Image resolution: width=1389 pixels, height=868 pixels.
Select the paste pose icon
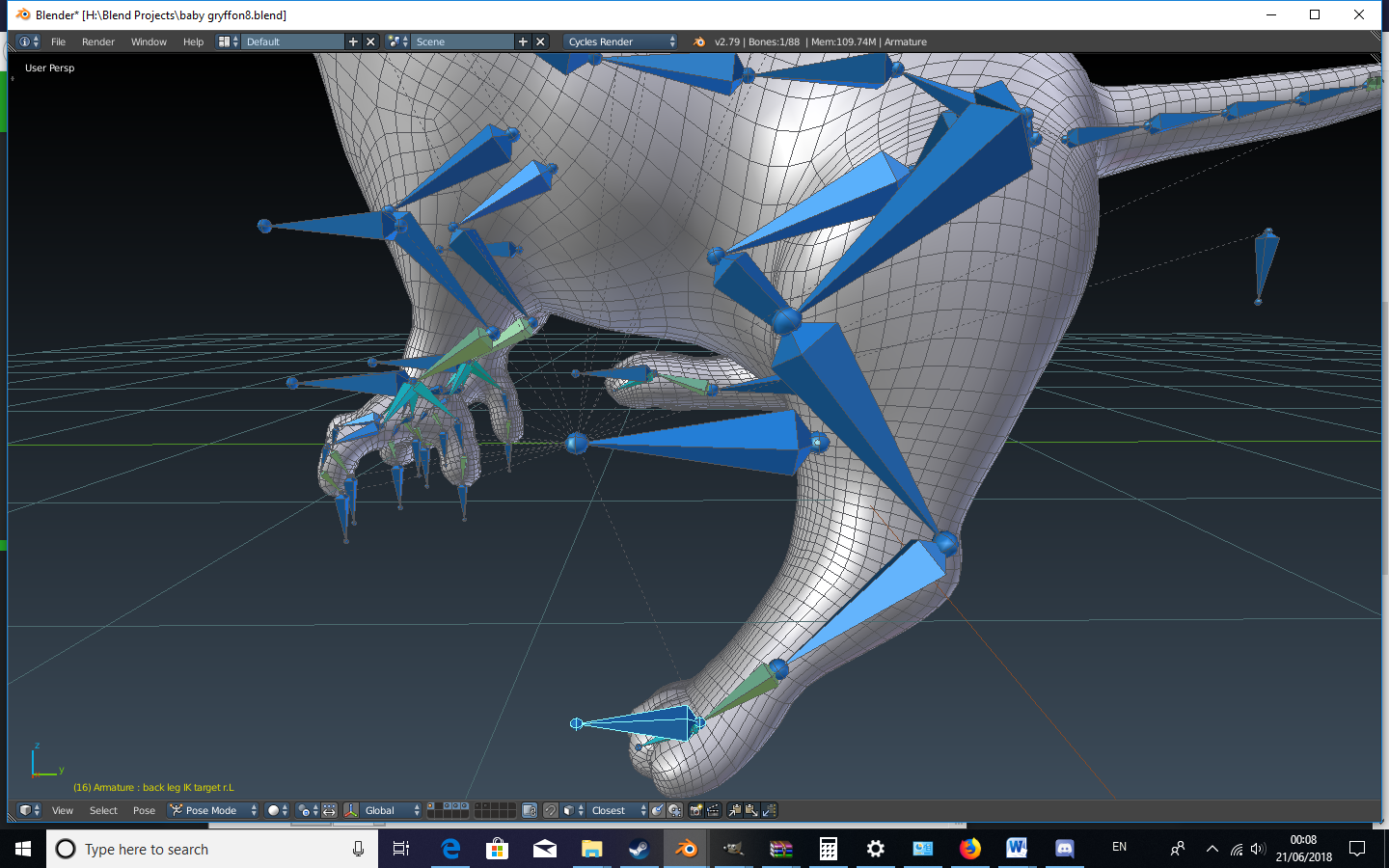[751, 810]
